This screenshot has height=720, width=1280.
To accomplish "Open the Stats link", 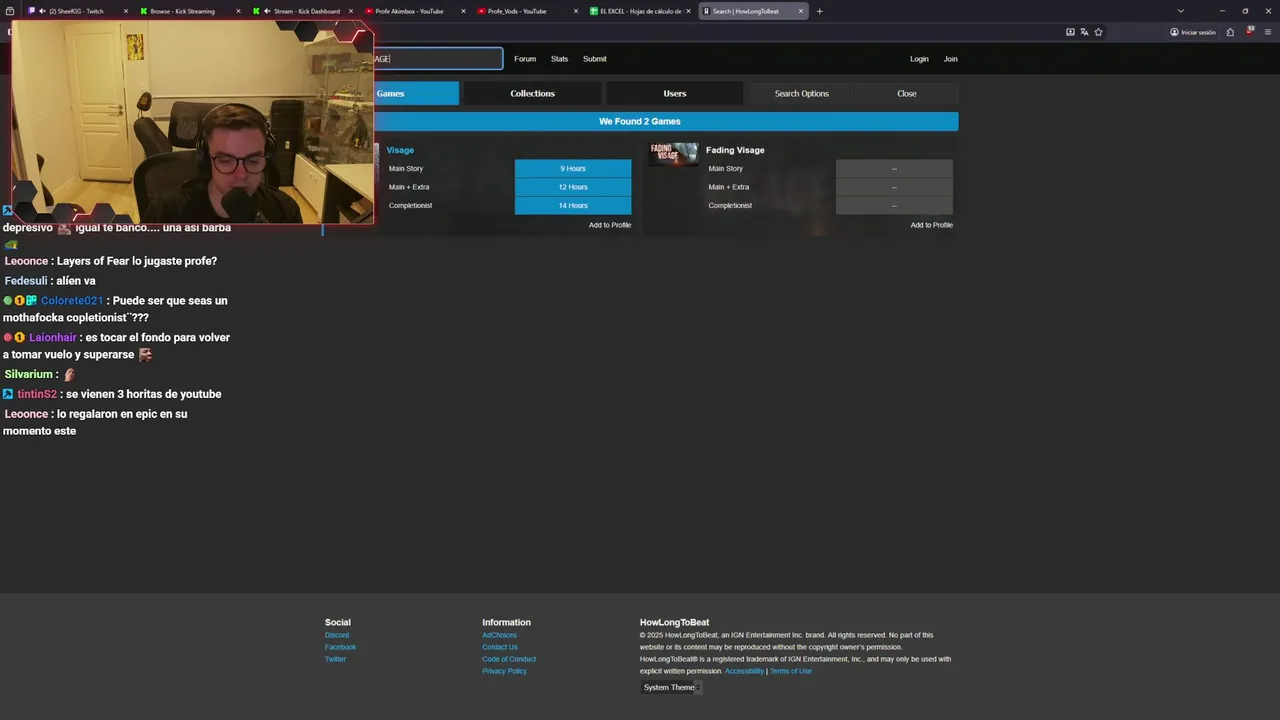I will (559, 59).
